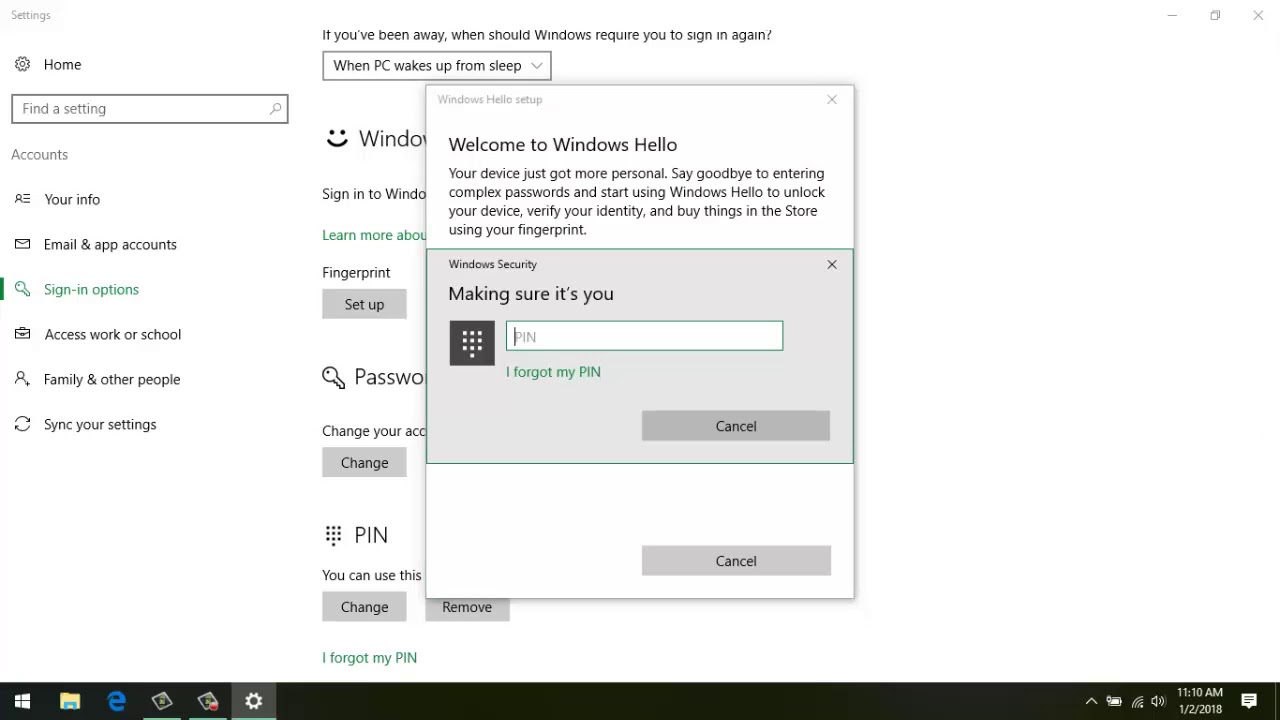Click Change under Password section

point(364,462)
